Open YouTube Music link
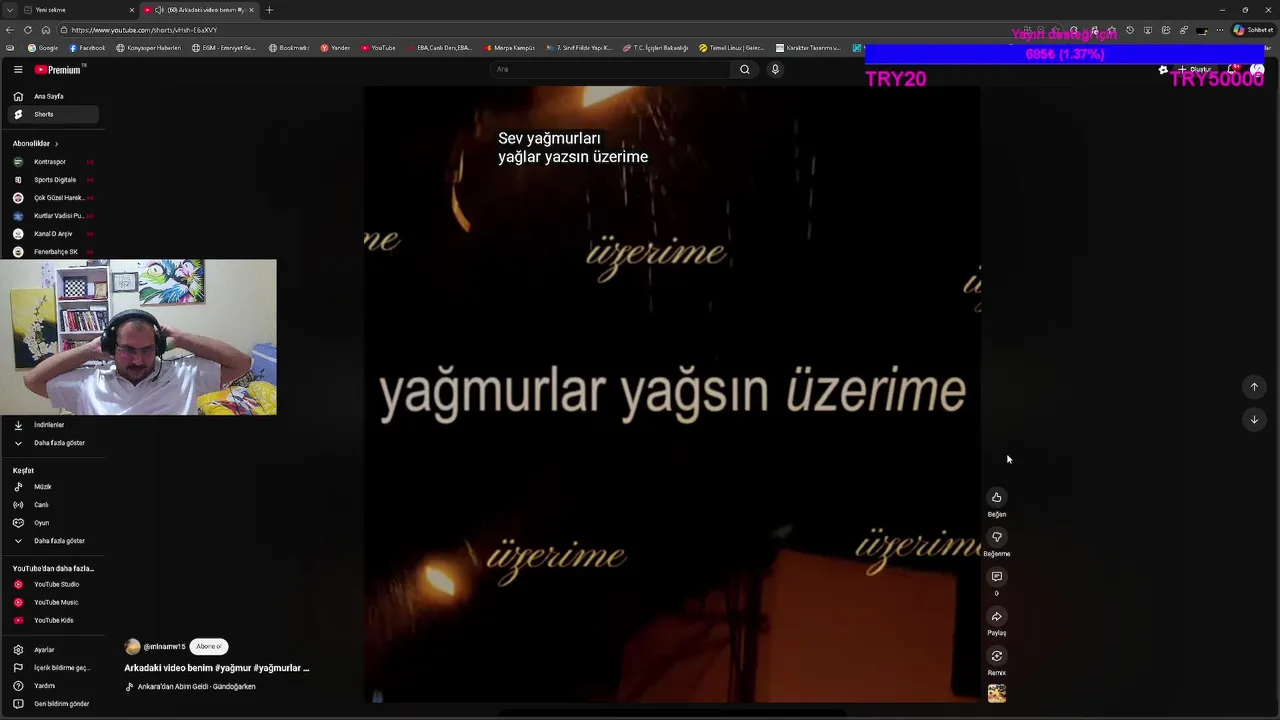The height and width of the screenshot is (720, 1280). (x=52, y=603)
